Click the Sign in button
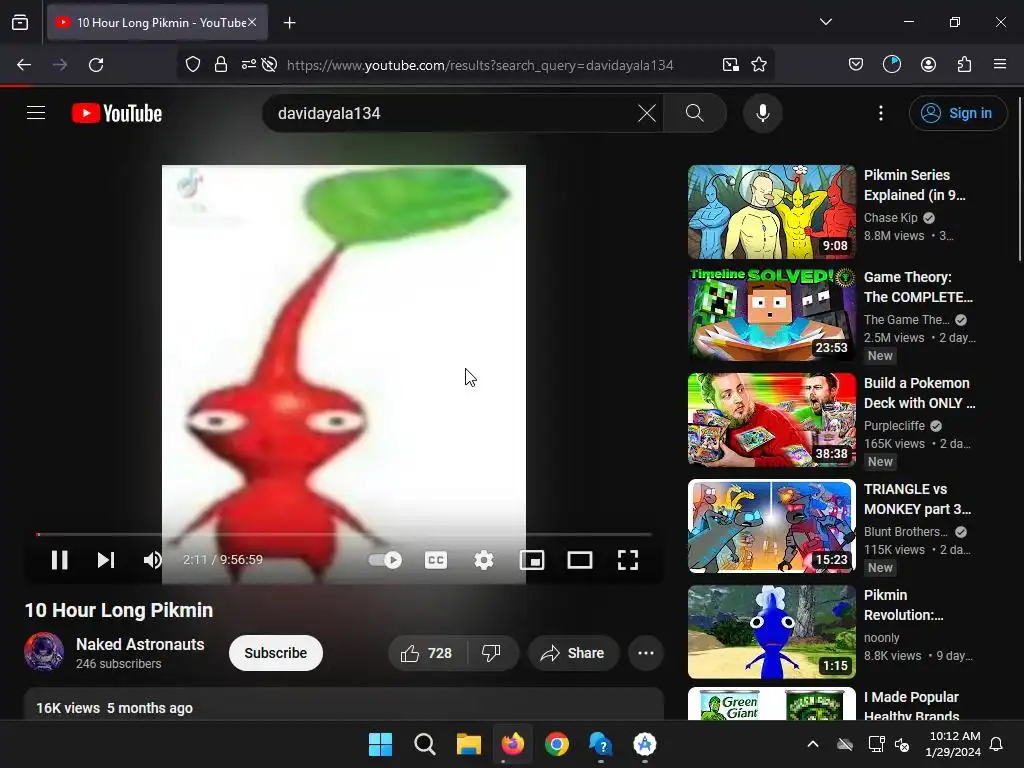 point(957,113)
